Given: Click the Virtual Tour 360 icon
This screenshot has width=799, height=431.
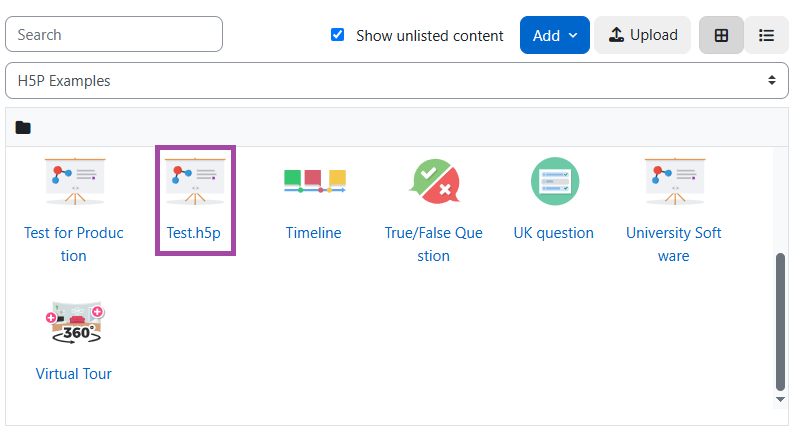Looking at the screenshot, I should tap(75, 322).
